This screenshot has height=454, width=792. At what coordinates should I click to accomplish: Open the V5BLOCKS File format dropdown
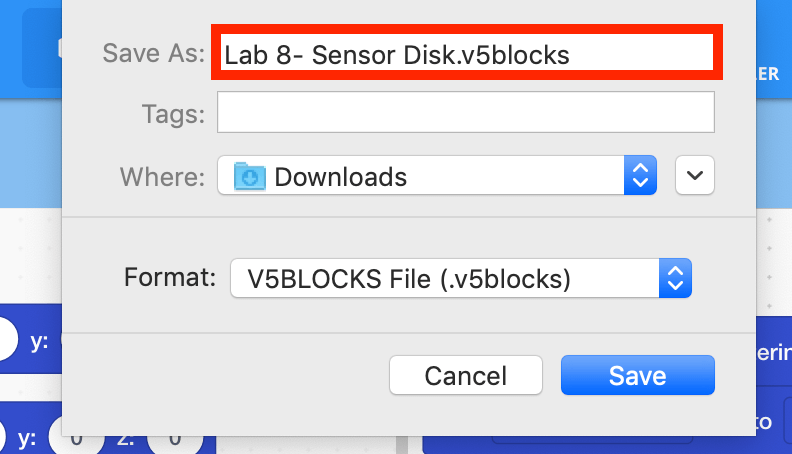(x=461, y=278)
